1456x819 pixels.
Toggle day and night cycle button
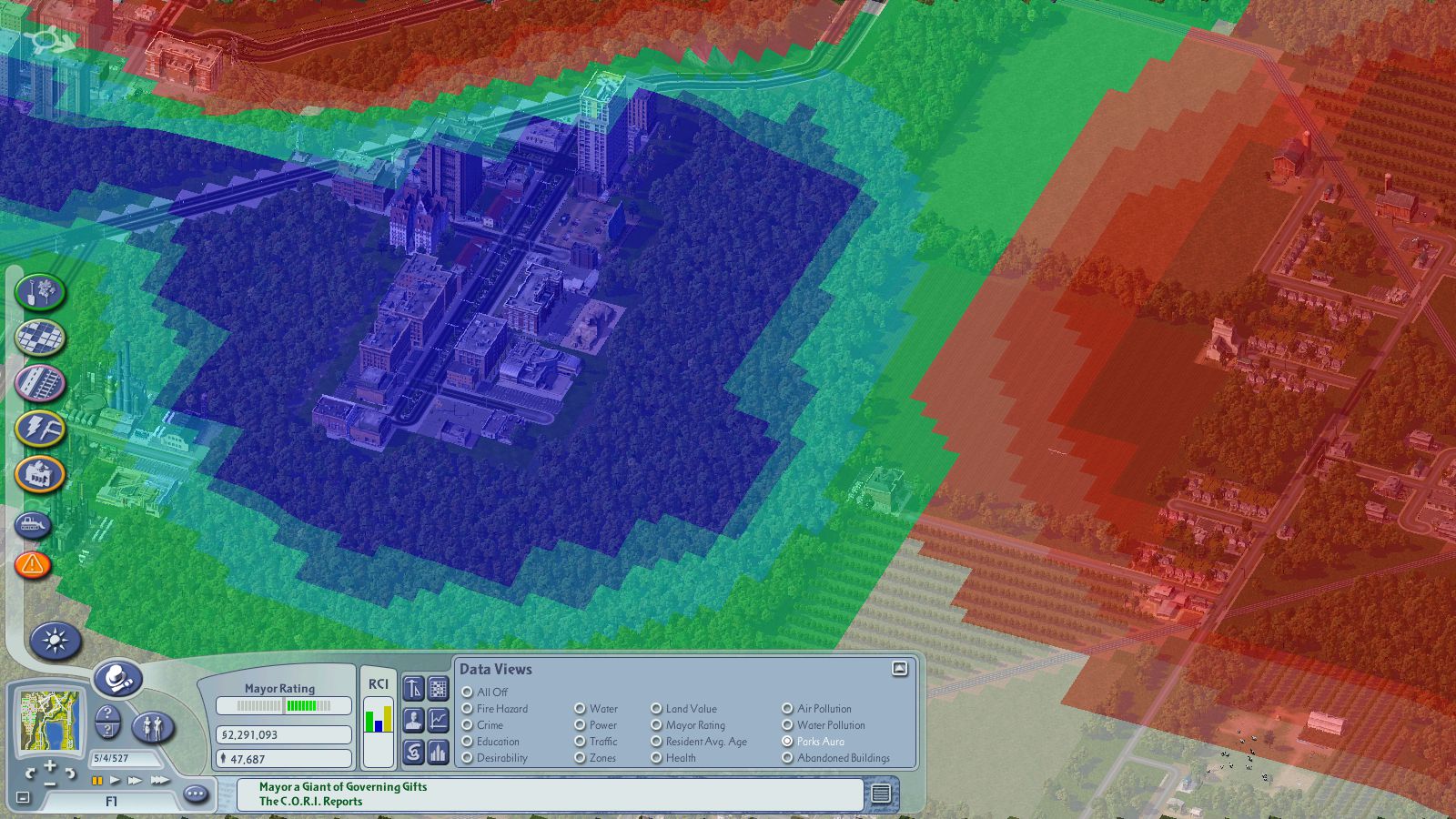[56, 641]
